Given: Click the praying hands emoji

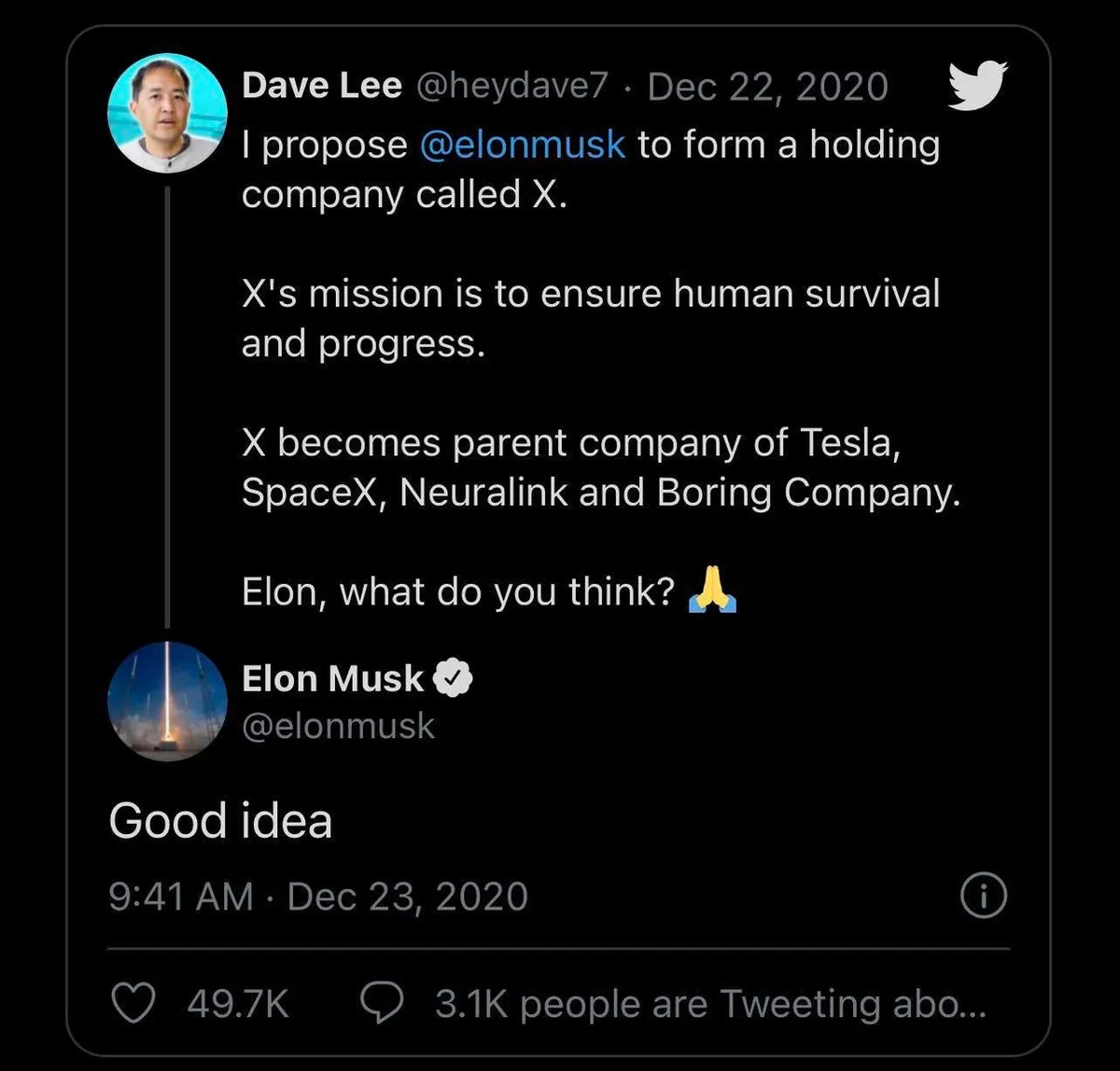Looking at the screenshot, I should coord(713,591).
